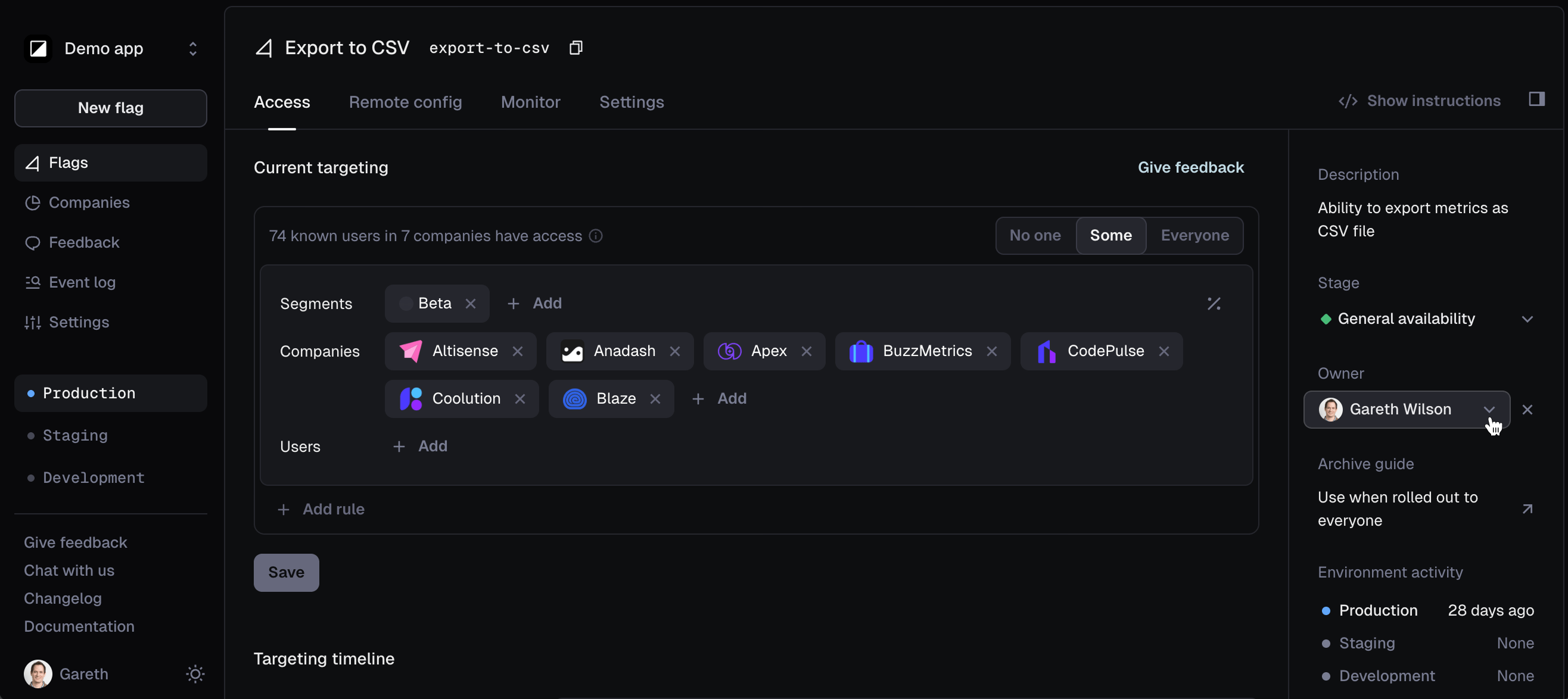Open the Monitor tab
This screenshot has width=1568, height=699.
tap(530, 102)
